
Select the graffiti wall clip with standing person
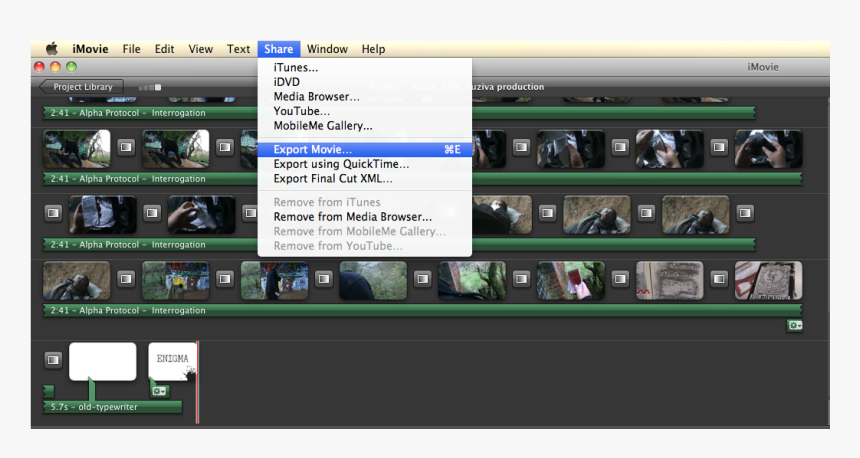pos(274,280)
